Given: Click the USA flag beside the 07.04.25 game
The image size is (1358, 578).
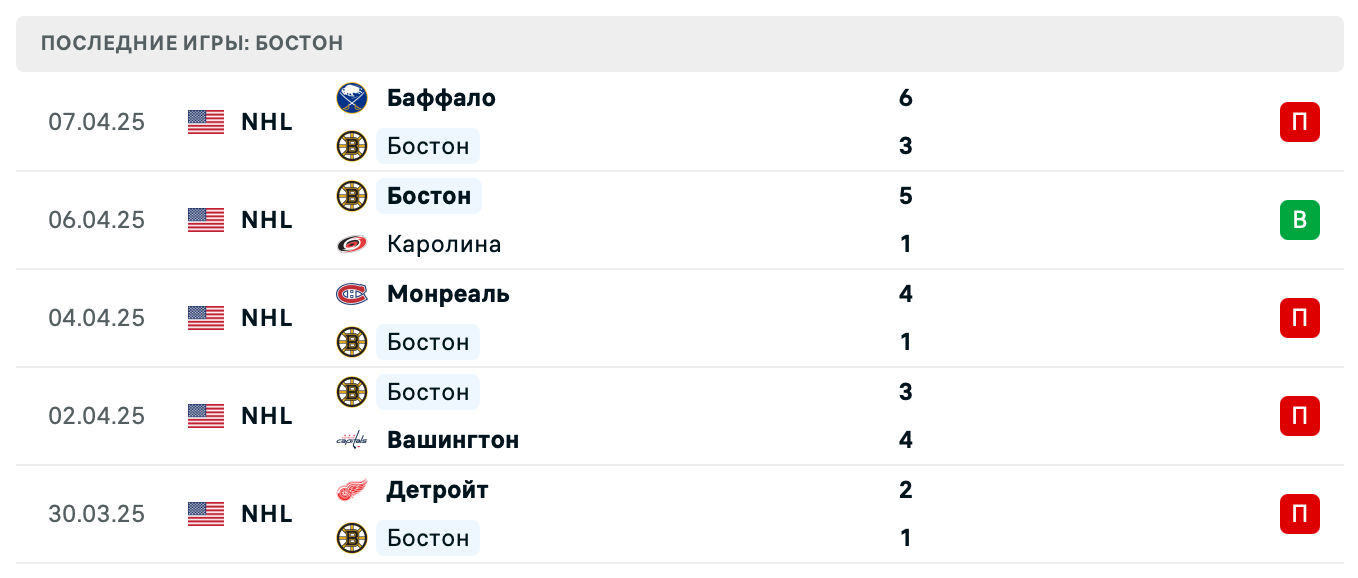Looking at the screenshot, I should click(205, 121).
